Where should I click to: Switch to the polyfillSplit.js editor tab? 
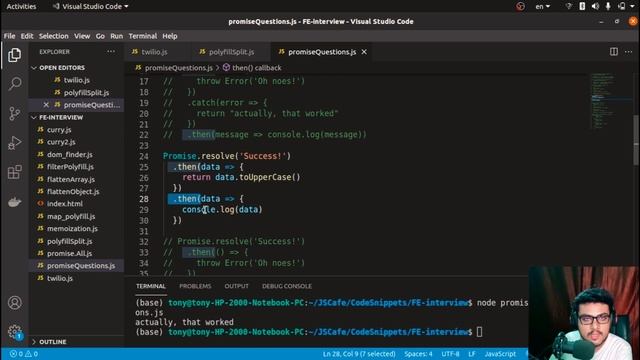(x=231, y=52)
